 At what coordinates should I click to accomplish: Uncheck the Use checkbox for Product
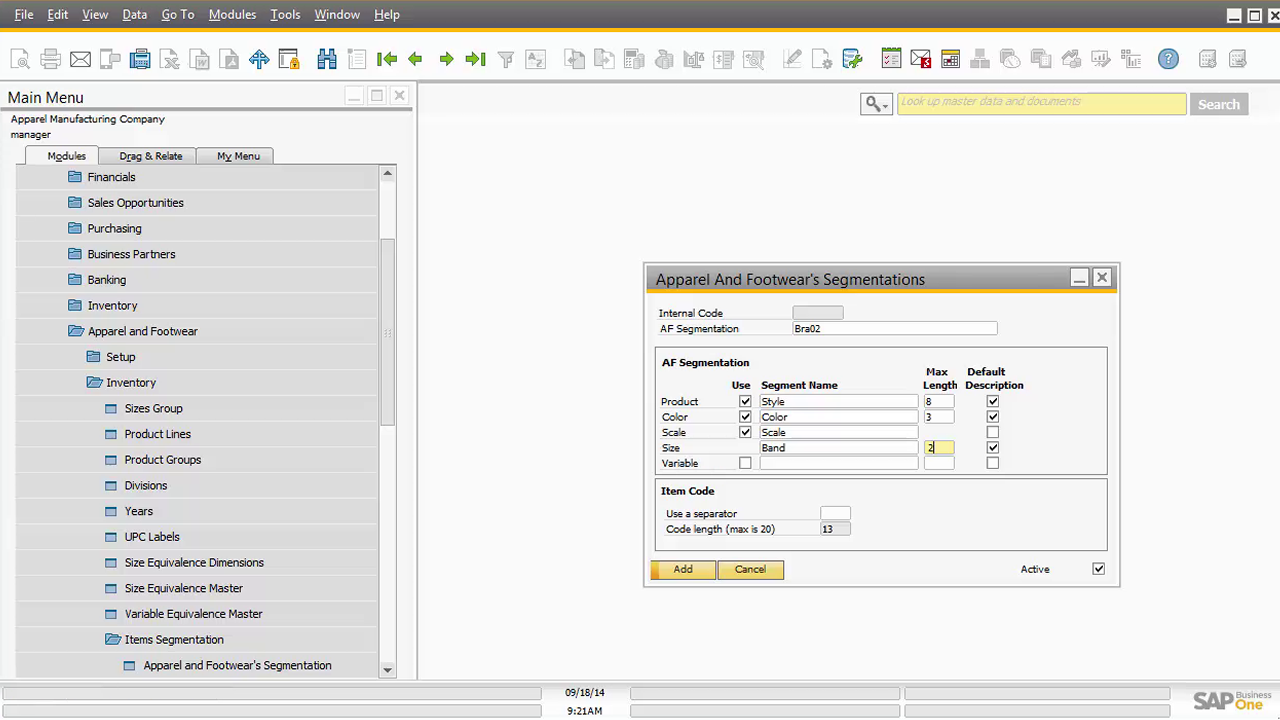pyautogui.click(x=745, y=401)
